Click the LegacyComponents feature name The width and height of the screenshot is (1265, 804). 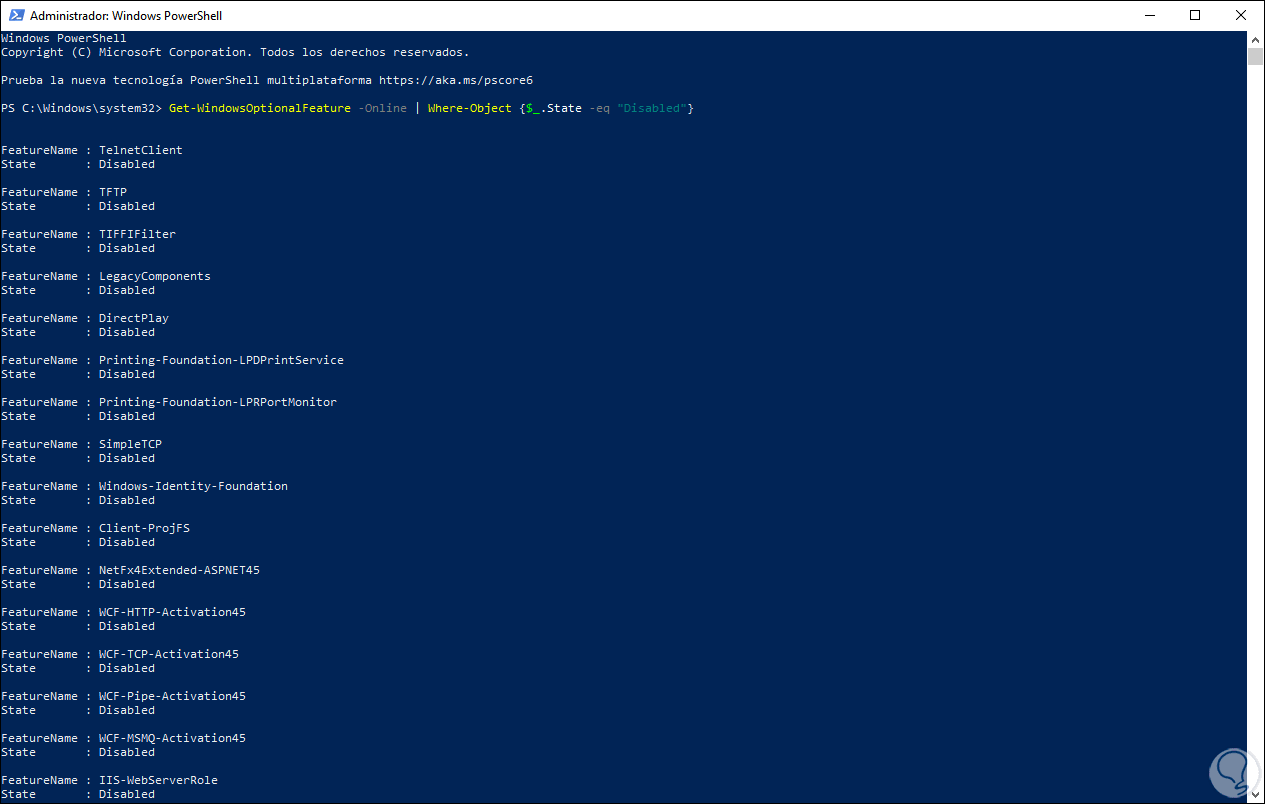pyautogui.click(x=154, y=276)
